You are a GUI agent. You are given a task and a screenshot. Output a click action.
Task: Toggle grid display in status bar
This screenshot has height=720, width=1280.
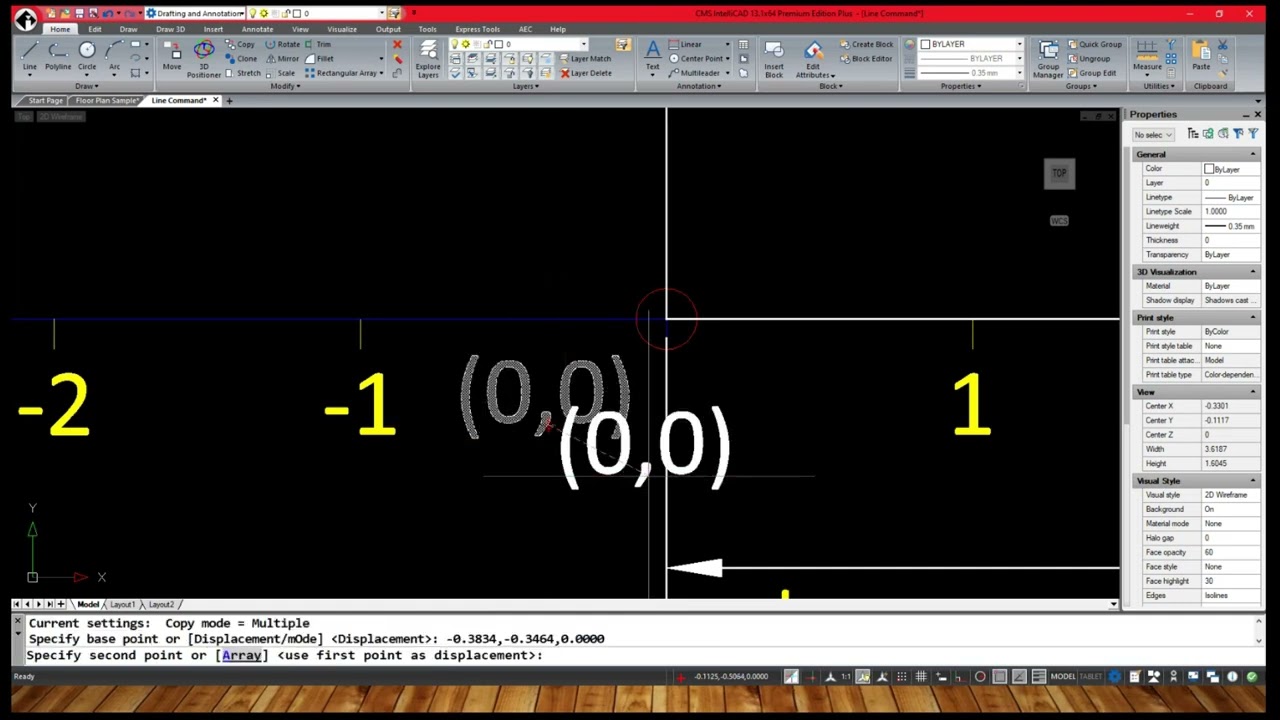click(921, 677)
